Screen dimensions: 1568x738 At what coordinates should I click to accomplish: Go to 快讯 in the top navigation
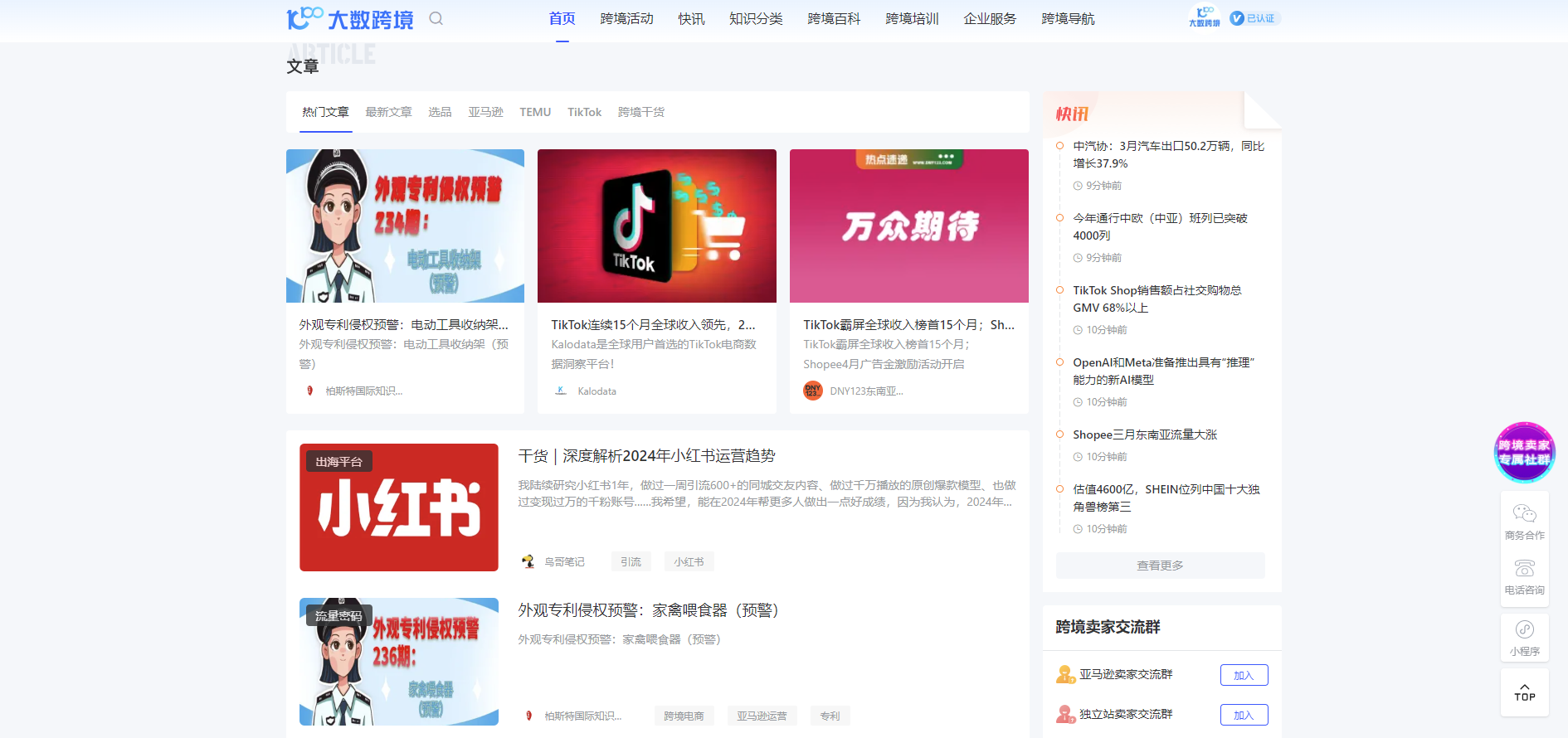pyautogui.click(x=691, y=18)
